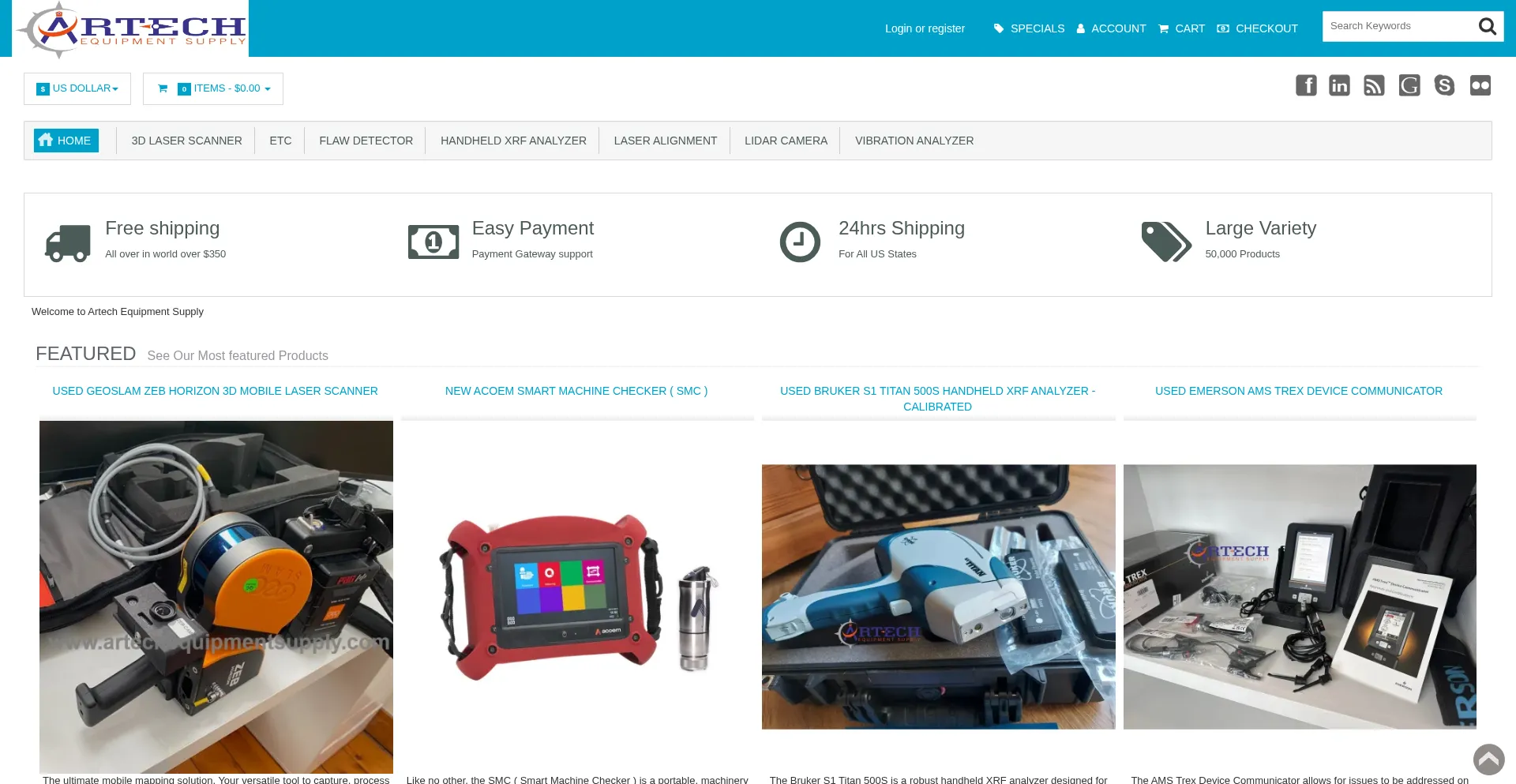Click the back-to-top arrow icon

[x=1489, y=760]
